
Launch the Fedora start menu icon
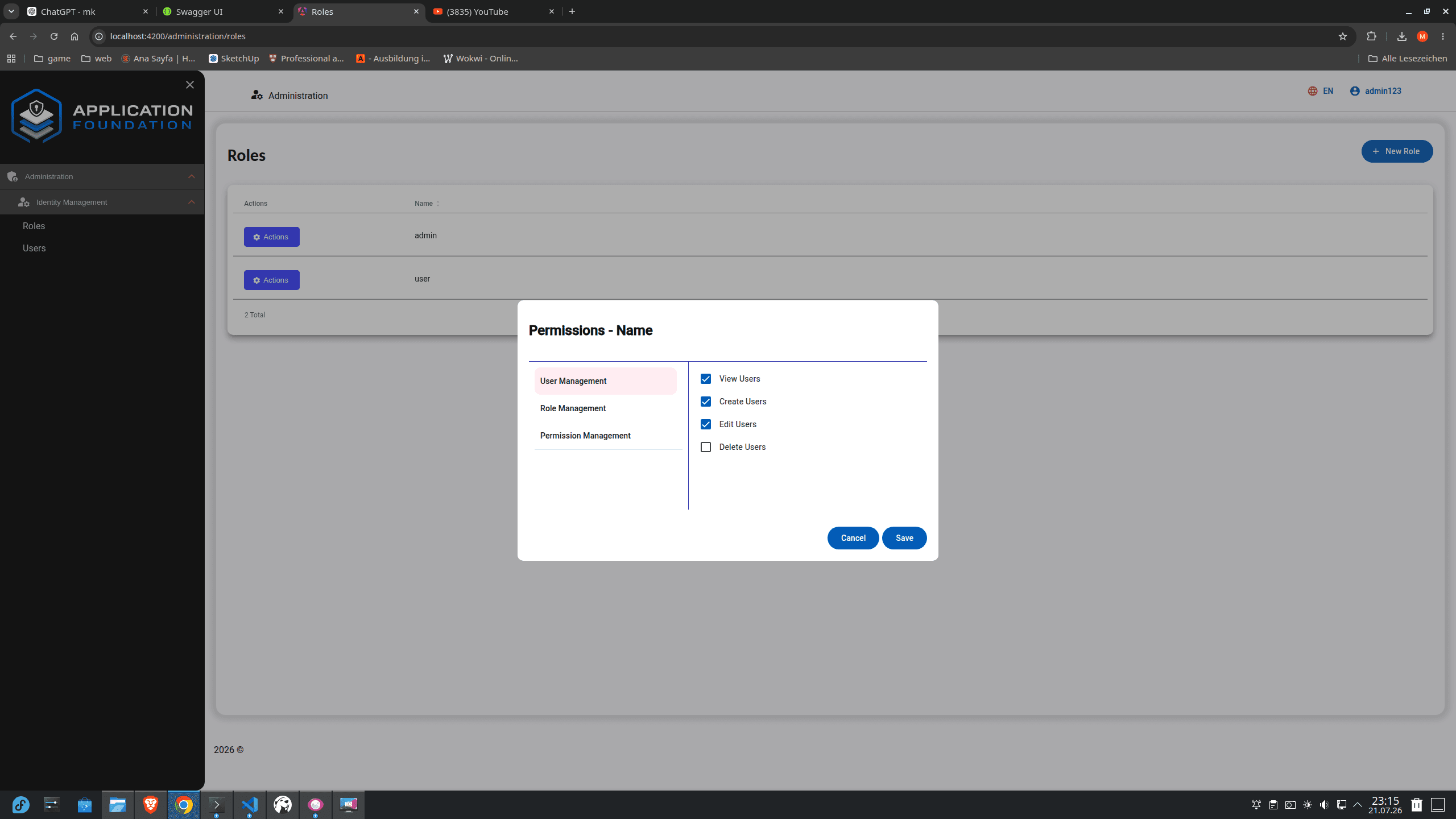pyautogui.click(x=21, y=805)
